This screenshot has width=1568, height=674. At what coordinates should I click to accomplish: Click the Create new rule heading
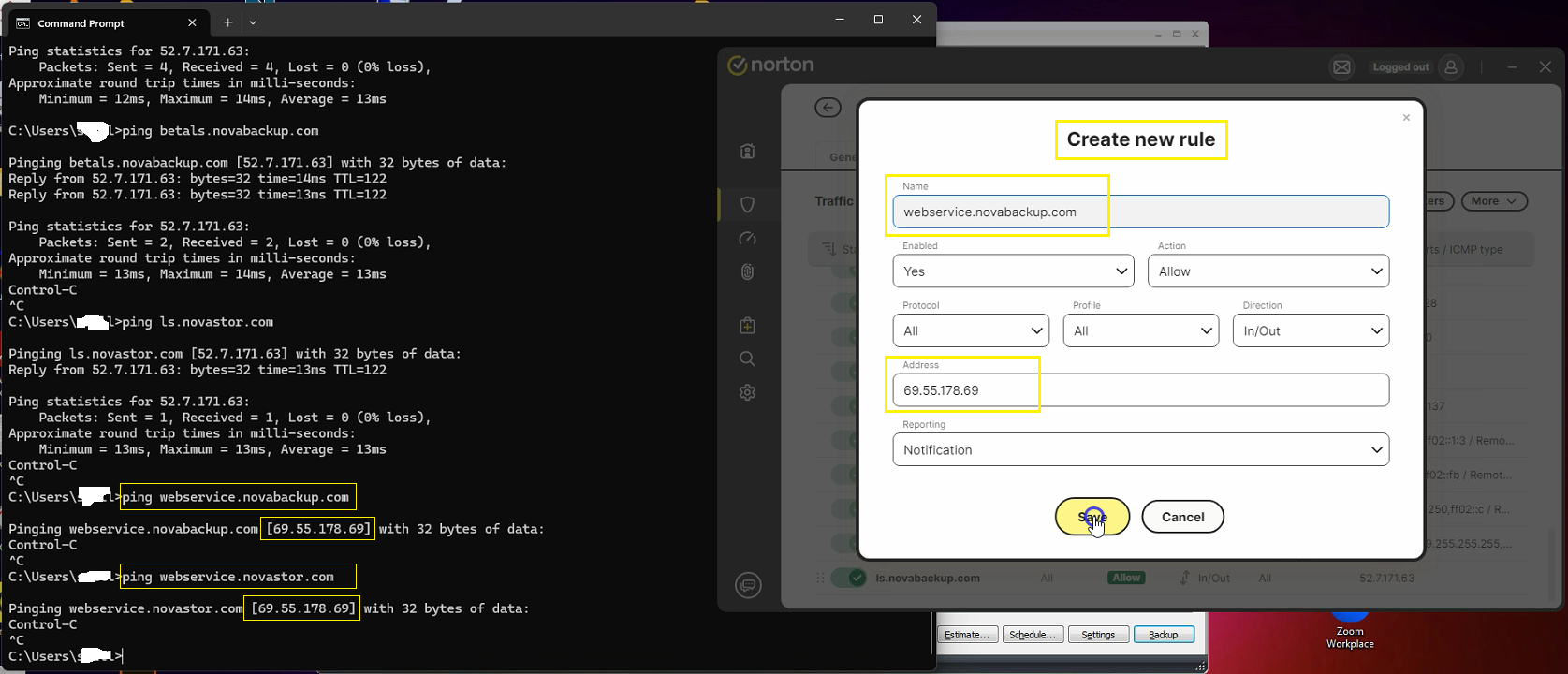tap(1140, 139)
